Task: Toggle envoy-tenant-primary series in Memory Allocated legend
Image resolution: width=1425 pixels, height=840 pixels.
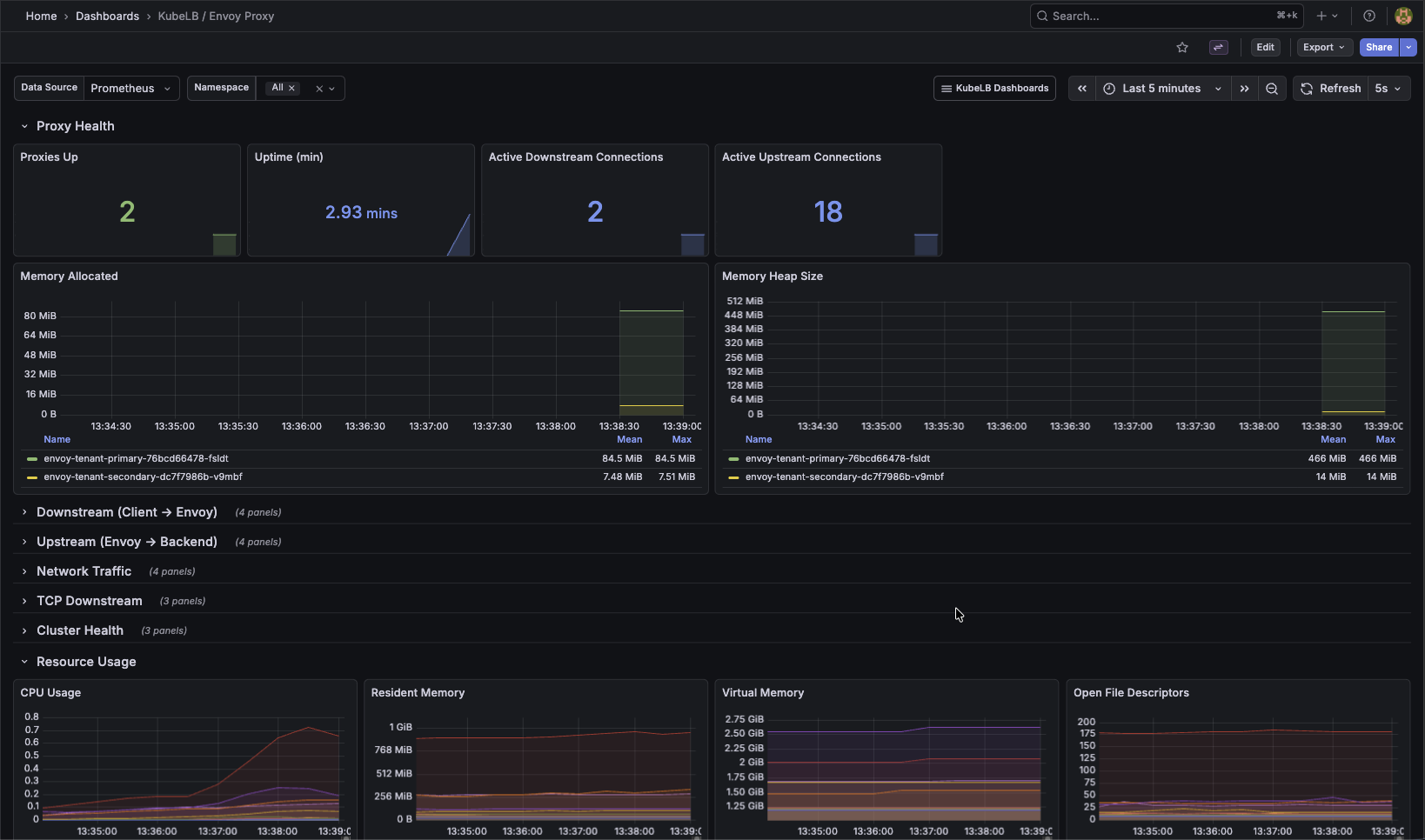Action: pos(136,458)
